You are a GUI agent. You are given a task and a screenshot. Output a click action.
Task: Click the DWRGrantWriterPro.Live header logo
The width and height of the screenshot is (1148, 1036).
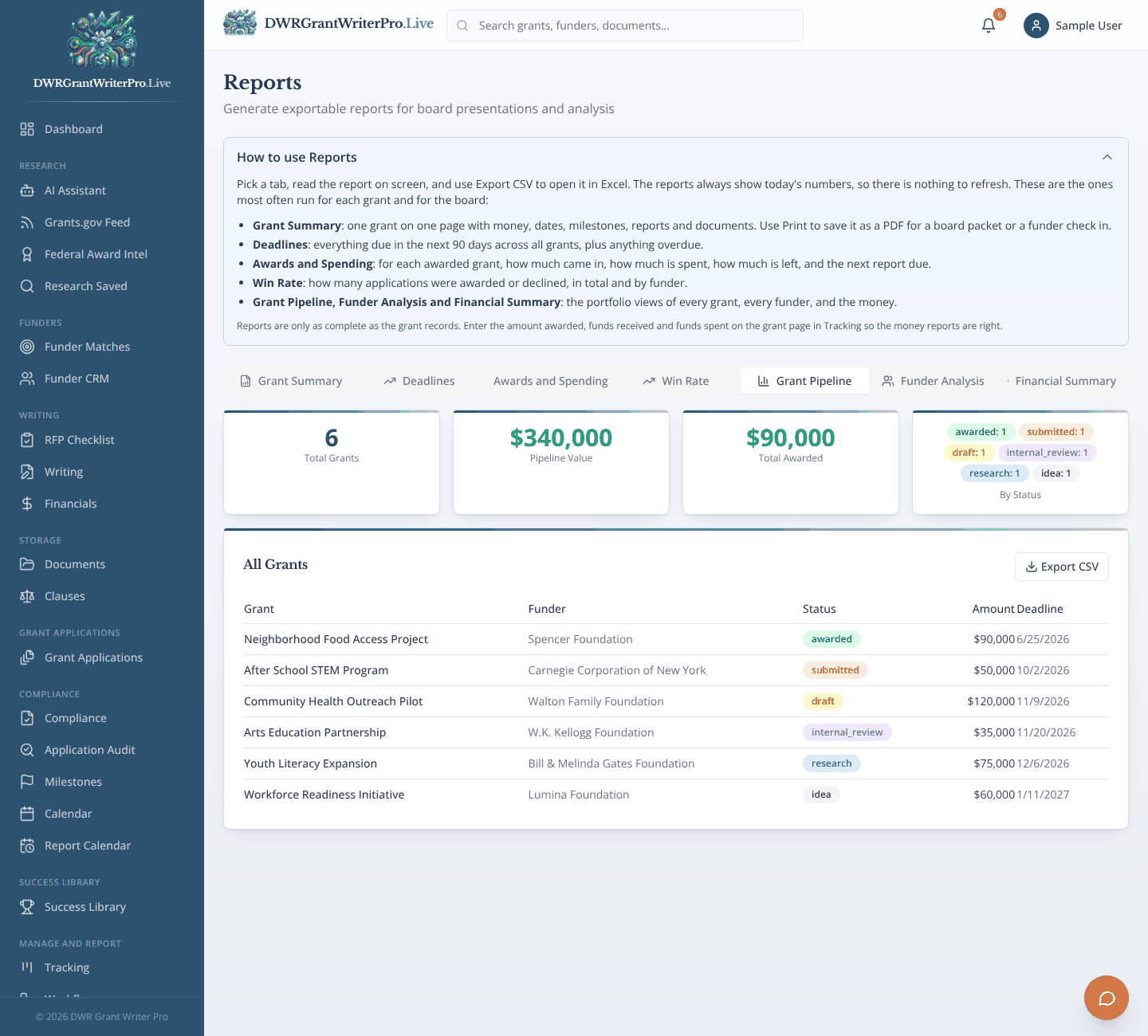328,23
